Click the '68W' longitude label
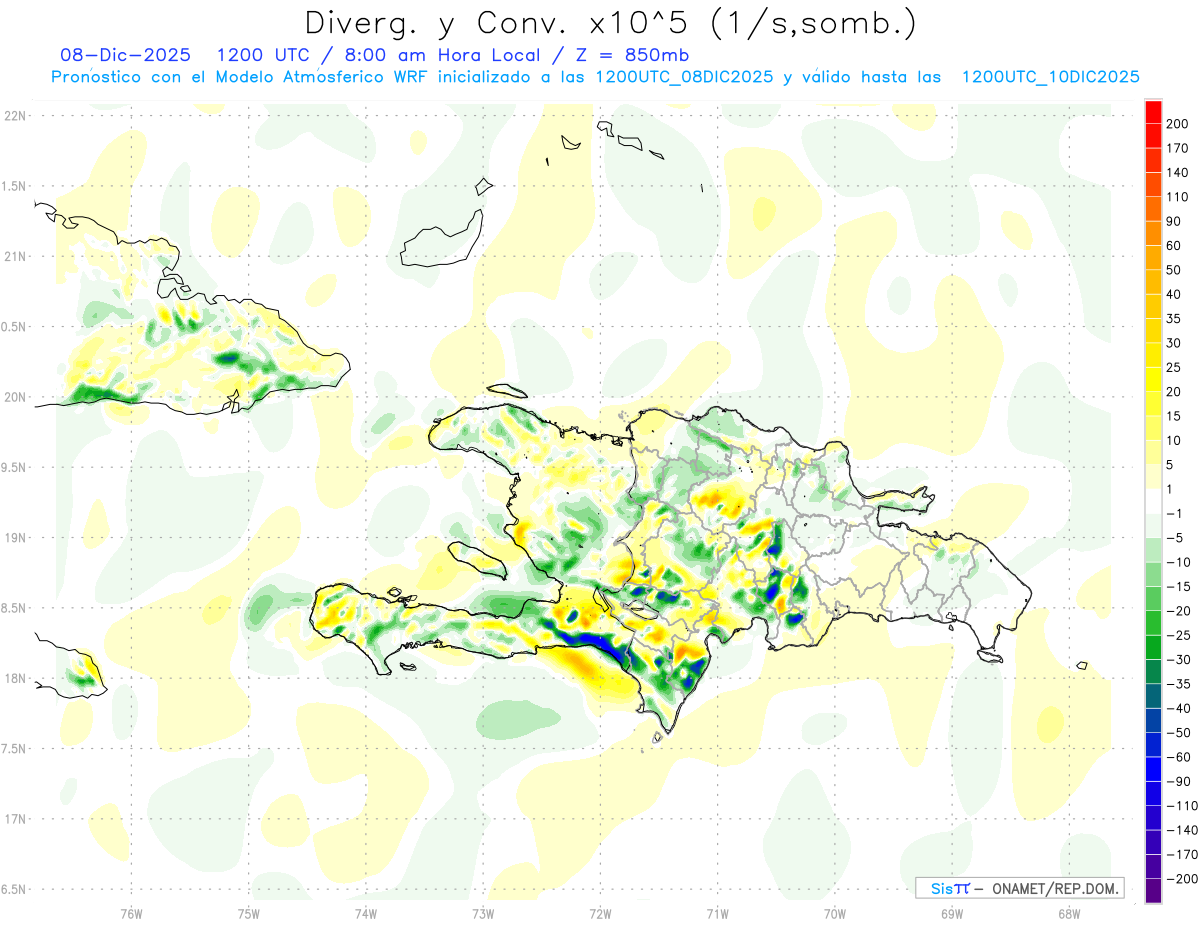Screen dimensions: 1200x927 (1069, 913)
